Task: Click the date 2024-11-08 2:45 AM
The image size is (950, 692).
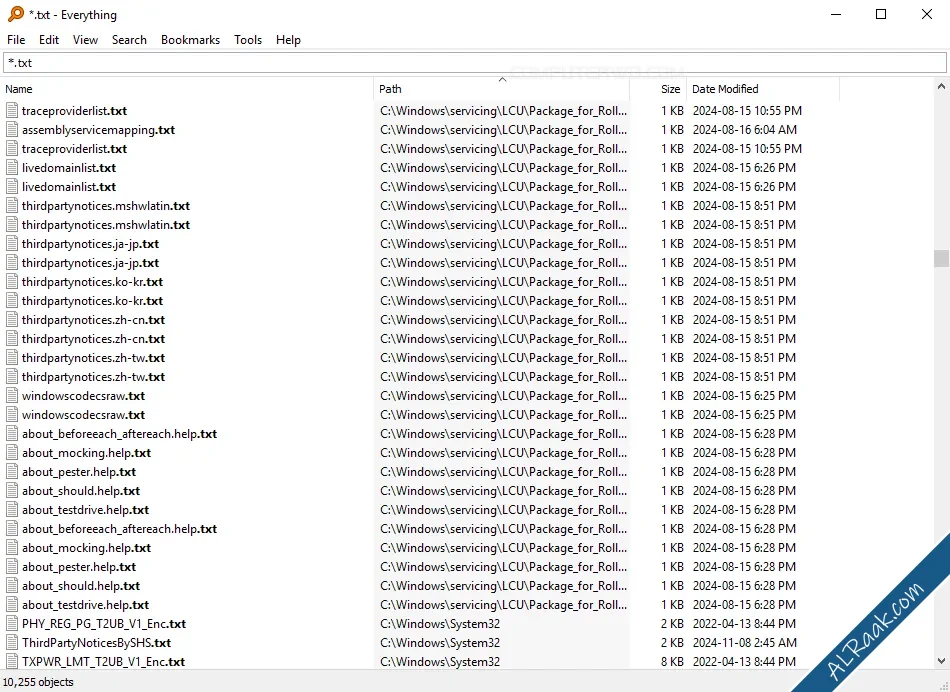Action: tap(745, 642)
